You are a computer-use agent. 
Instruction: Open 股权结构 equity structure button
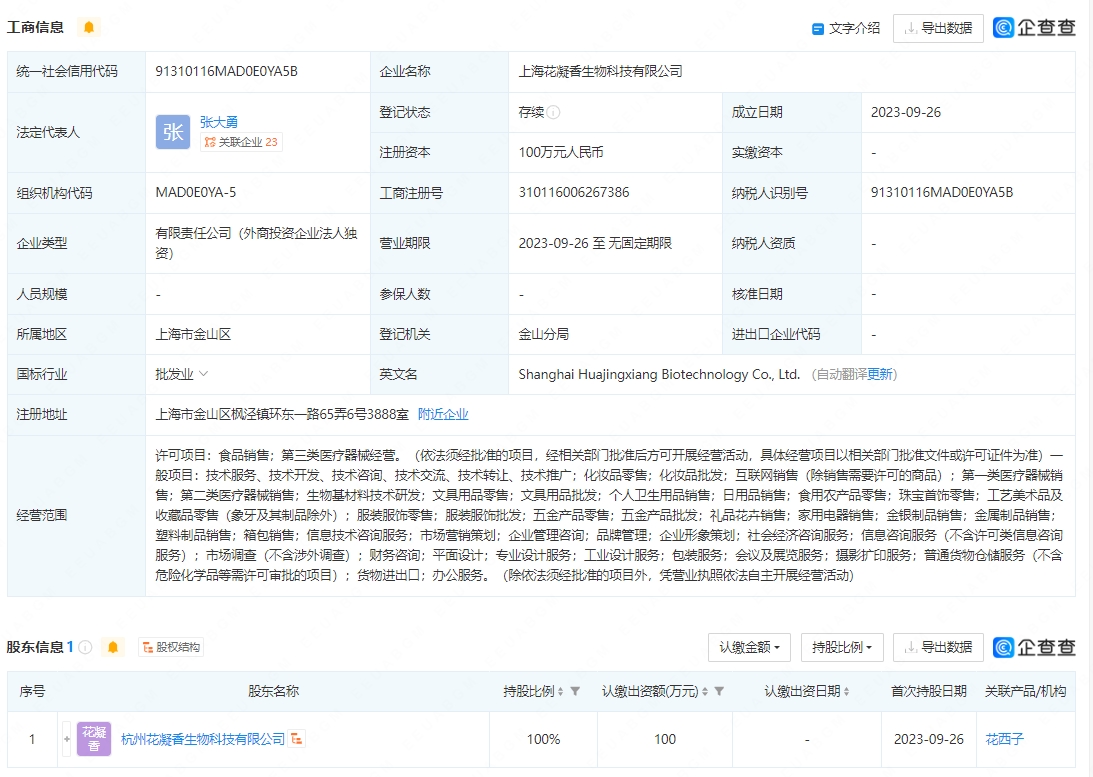[x=171, y=647]
